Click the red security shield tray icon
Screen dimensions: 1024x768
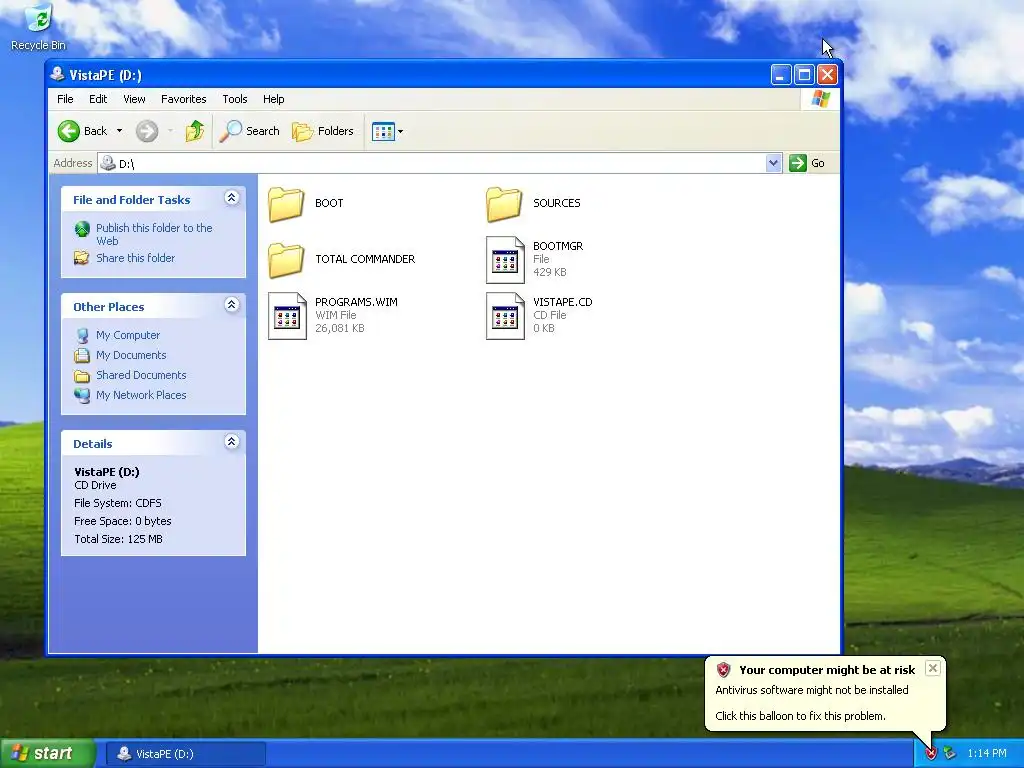pos(931,754)
